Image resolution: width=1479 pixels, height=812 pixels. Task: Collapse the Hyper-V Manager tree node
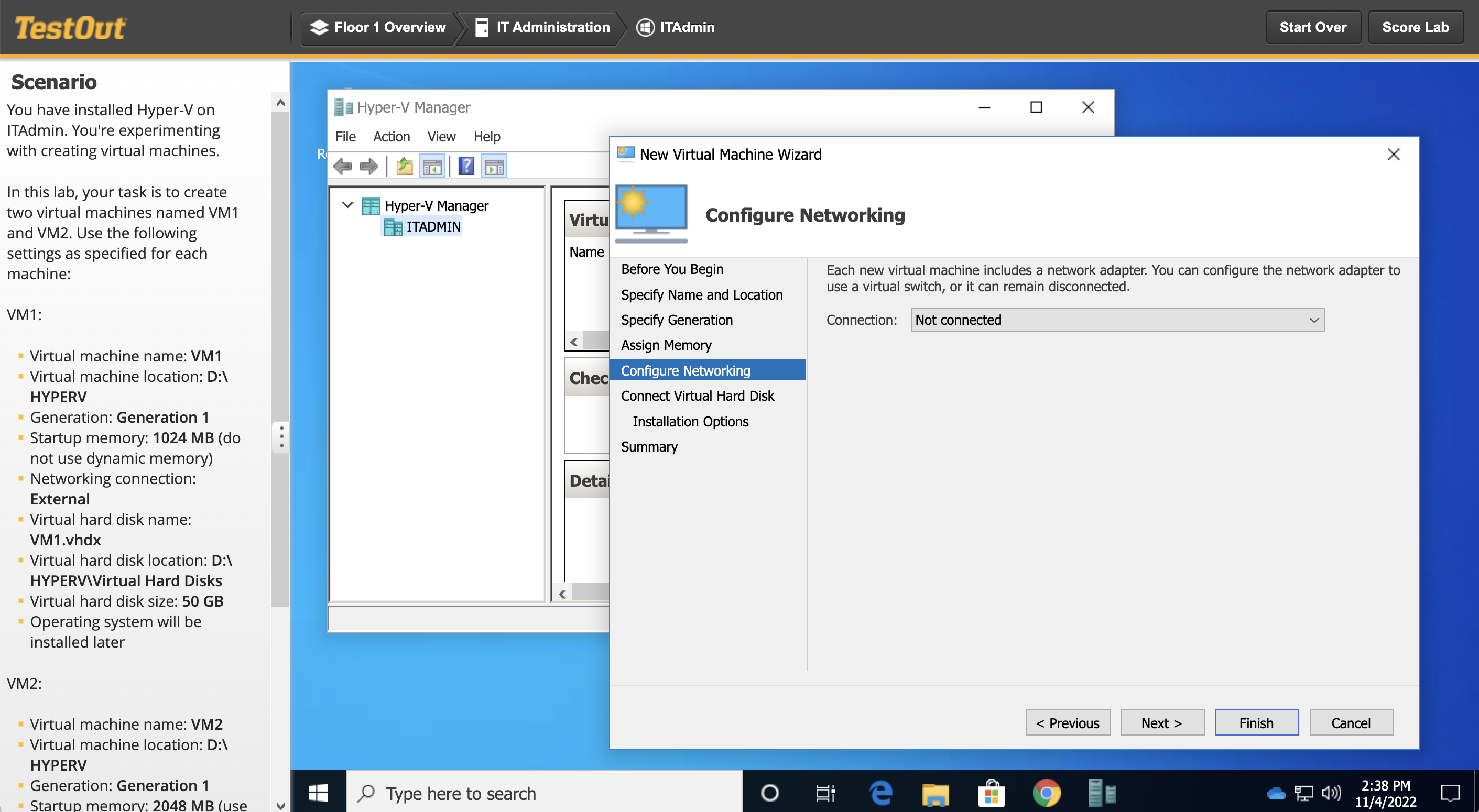347,205
